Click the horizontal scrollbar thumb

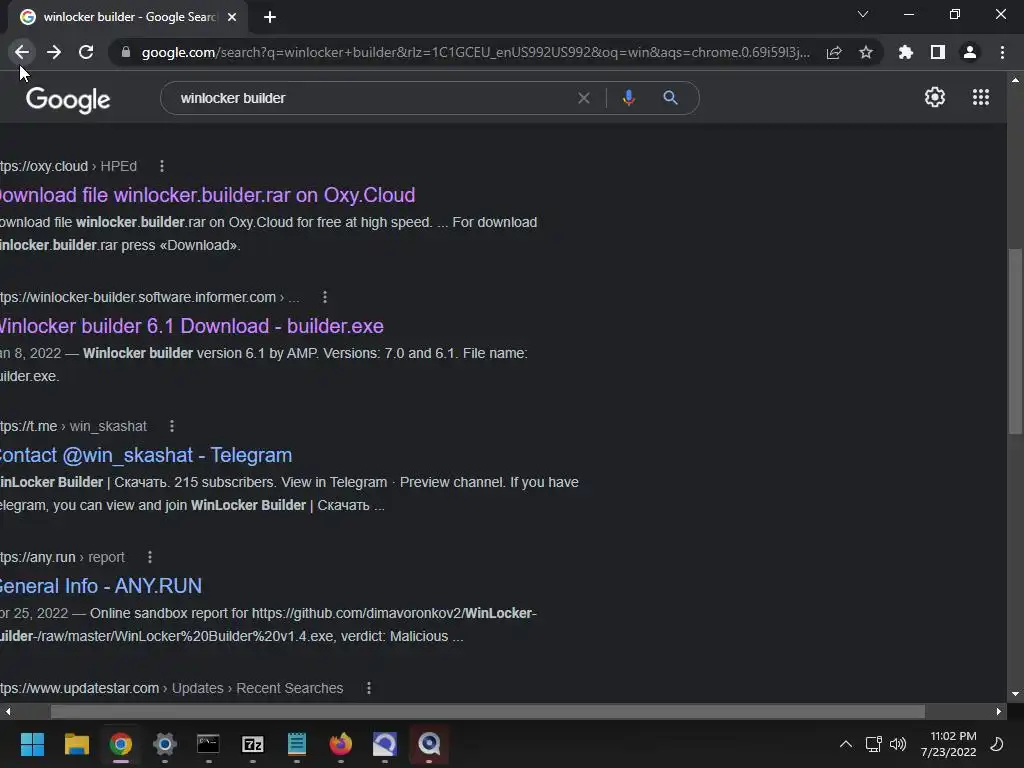(x=488, y=711)
